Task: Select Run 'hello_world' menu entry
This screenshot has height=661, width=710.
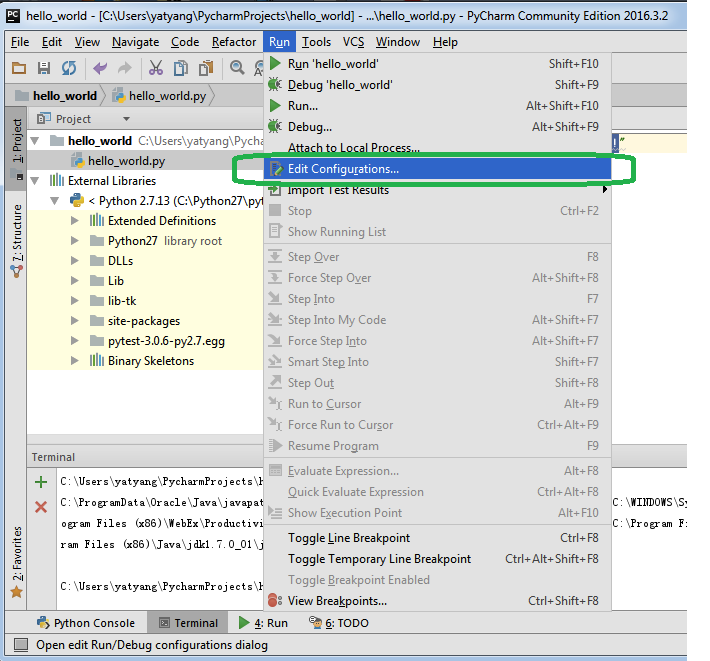Action: click(437, 64)
